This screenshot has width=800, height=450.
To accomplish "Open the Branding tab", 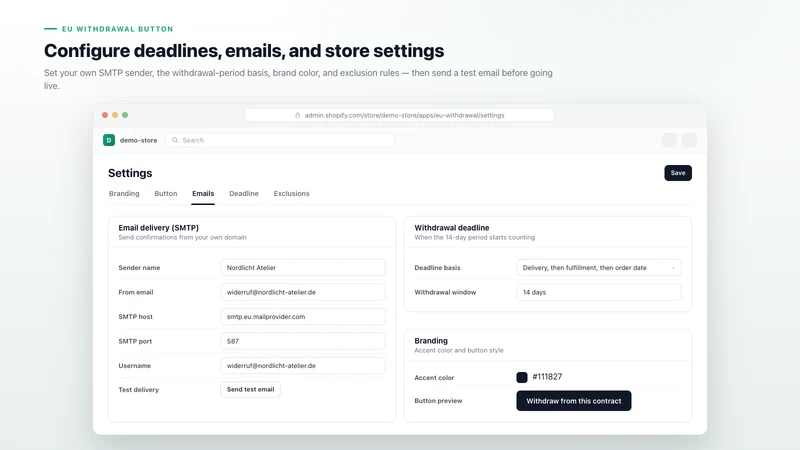I will click(x=124, y=193).
